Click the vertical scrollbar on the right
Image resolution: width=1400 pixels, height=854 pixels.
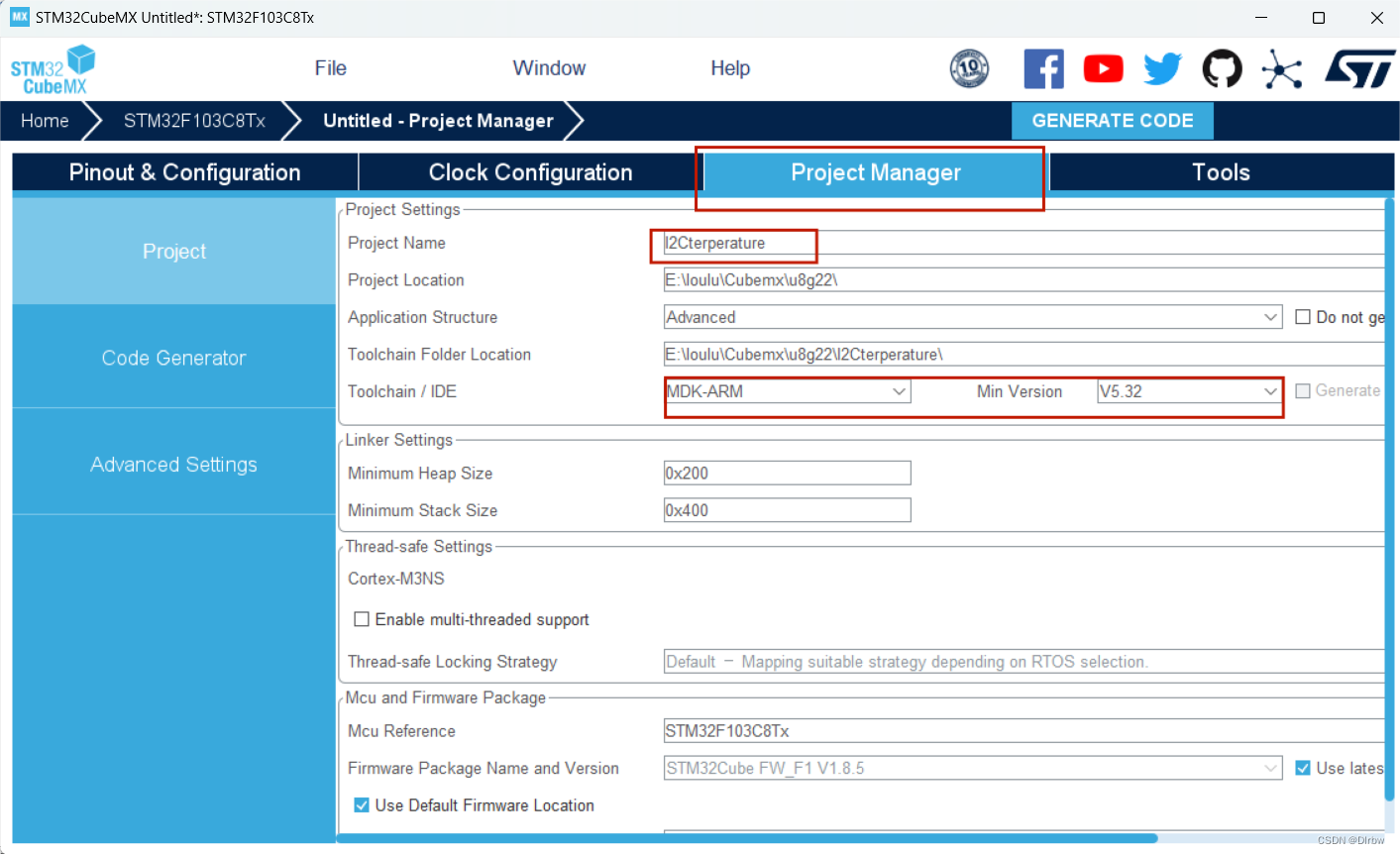tap(1389, 498)
